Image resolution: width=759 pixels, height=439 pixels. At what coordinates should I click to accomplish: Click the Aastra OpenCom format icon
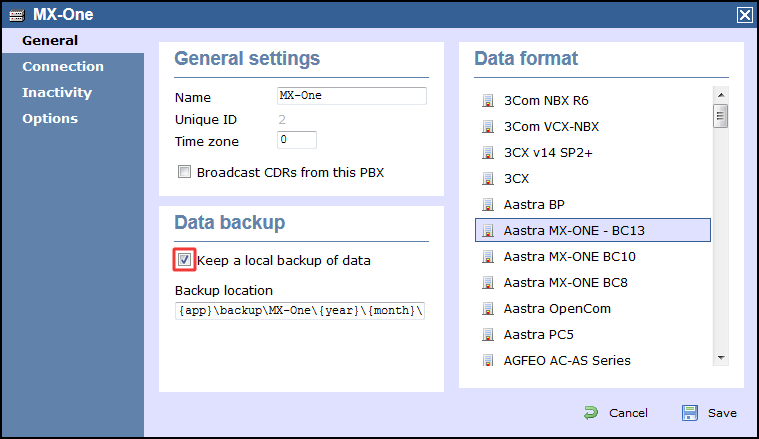488,309
